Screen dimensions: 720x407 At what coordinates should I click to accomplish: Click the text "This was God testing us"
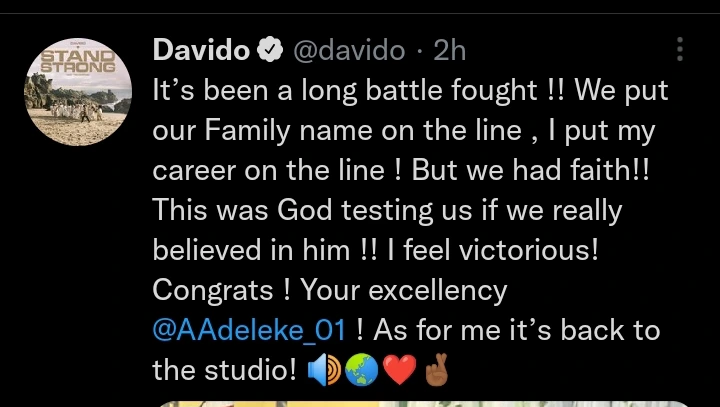pyautogui.click(x=332, y=210)
